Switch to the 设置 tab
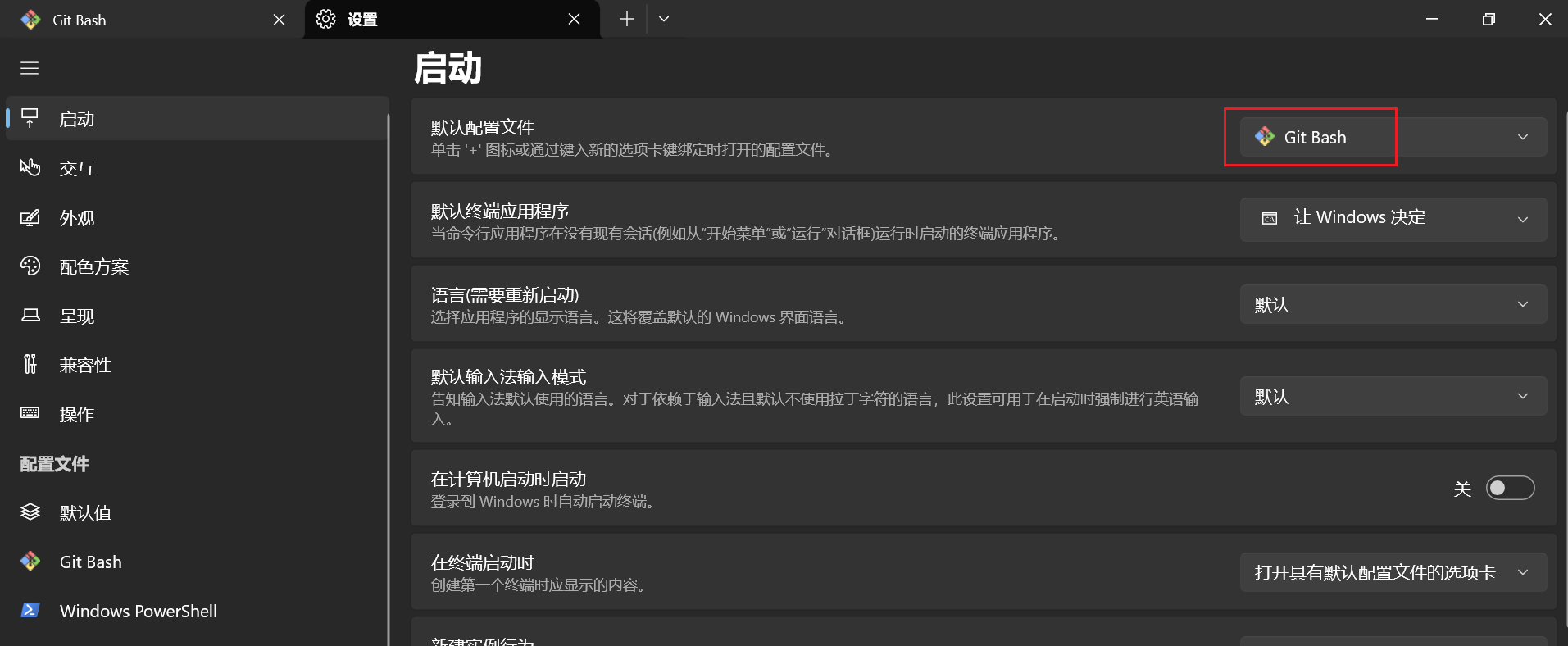 click(452, 19)
